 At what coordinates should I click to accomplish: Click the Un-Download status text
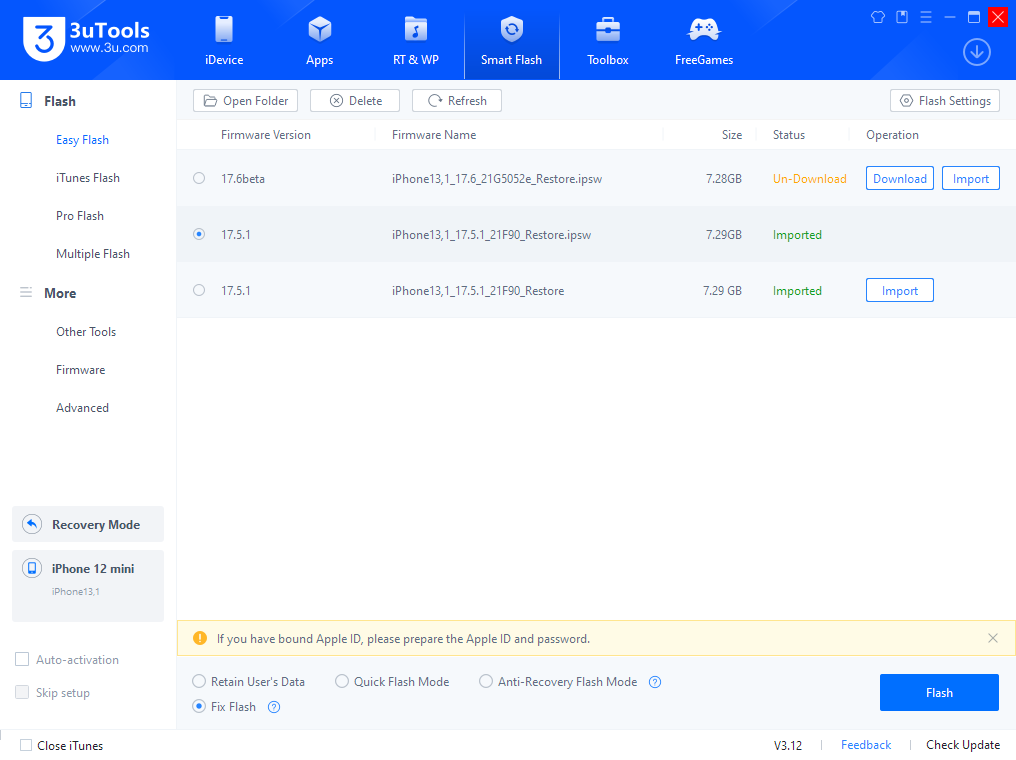tap(809, 179)
